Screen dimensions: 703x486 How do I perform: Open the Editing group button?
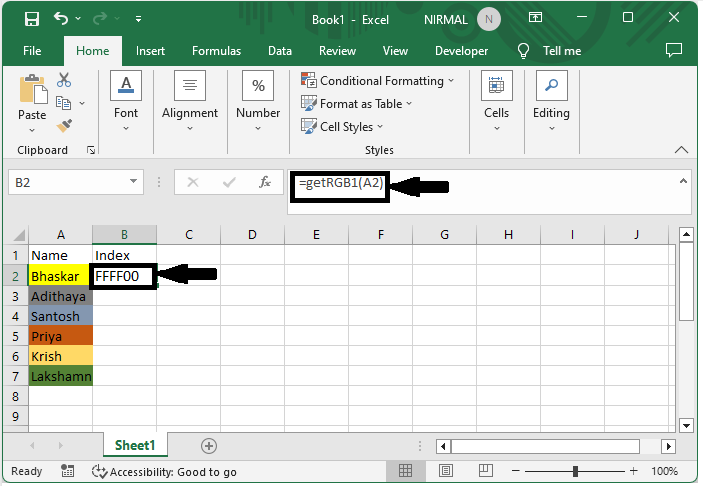[x=551, y=101]
